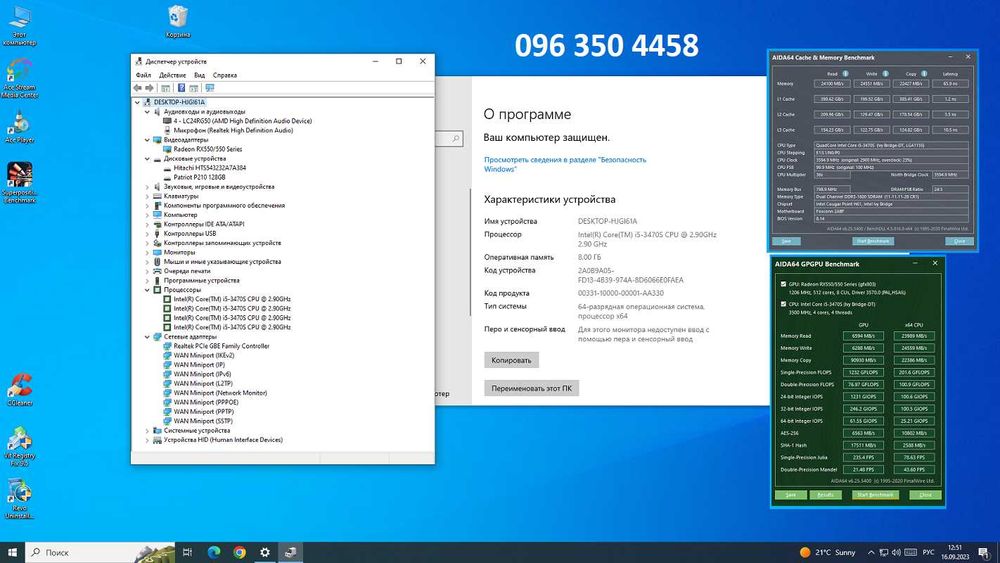Collapse the Видеоадаптеры category
Screen dimensions: 1000x563
point(147,140)
